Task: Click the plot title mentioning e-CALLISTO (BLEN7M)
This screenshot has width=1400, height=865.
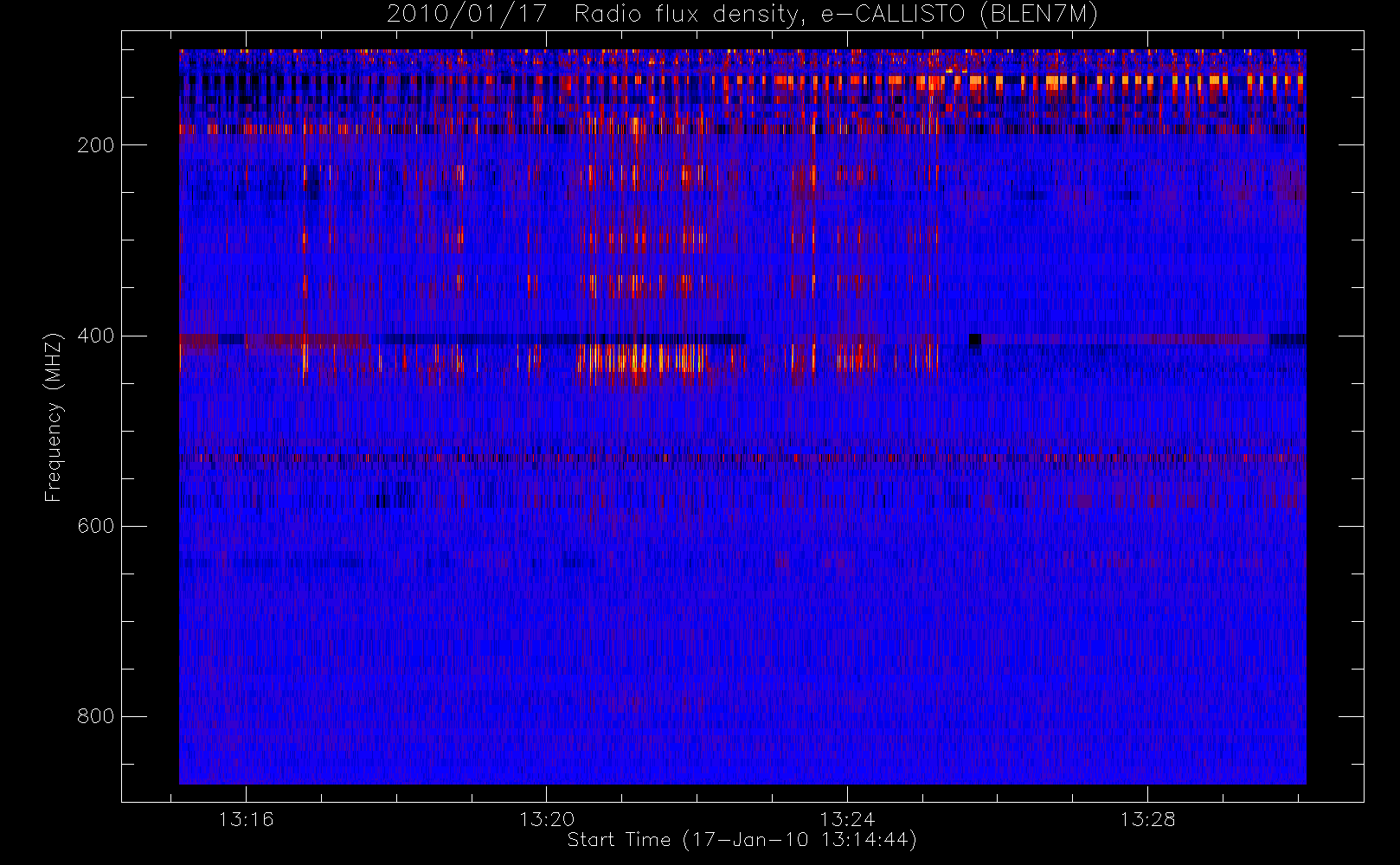Action: pyautogui.click(x=742, y=14)
